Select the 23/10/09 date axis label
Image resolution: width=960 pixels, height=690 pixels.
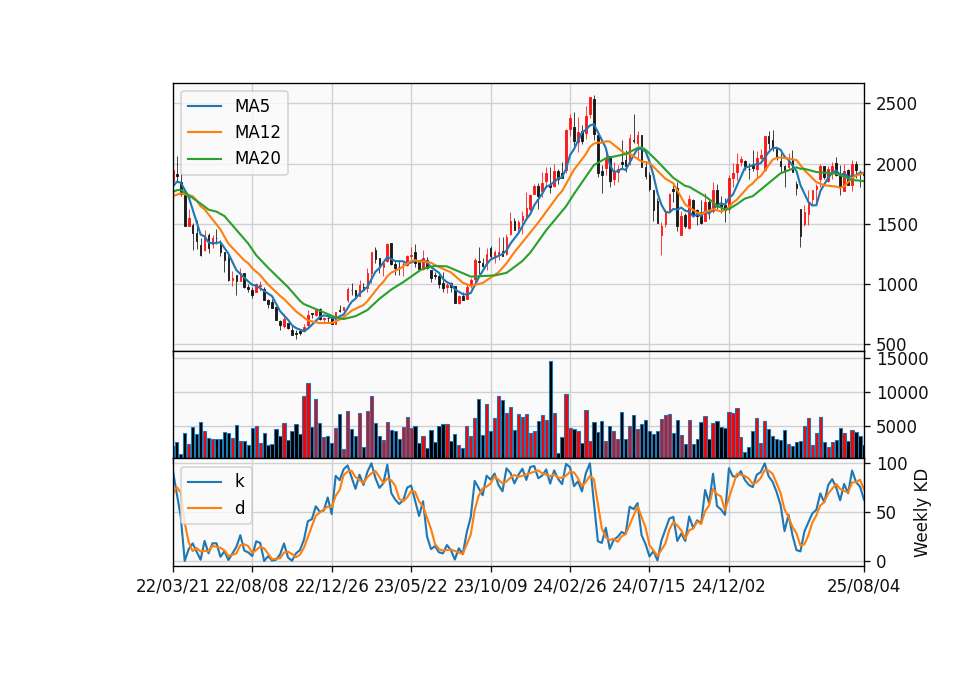click(x=490, y=586)
